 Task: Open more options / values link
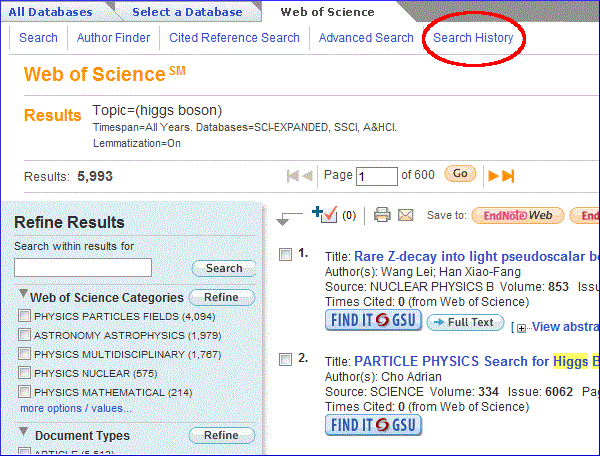(76, 408)
